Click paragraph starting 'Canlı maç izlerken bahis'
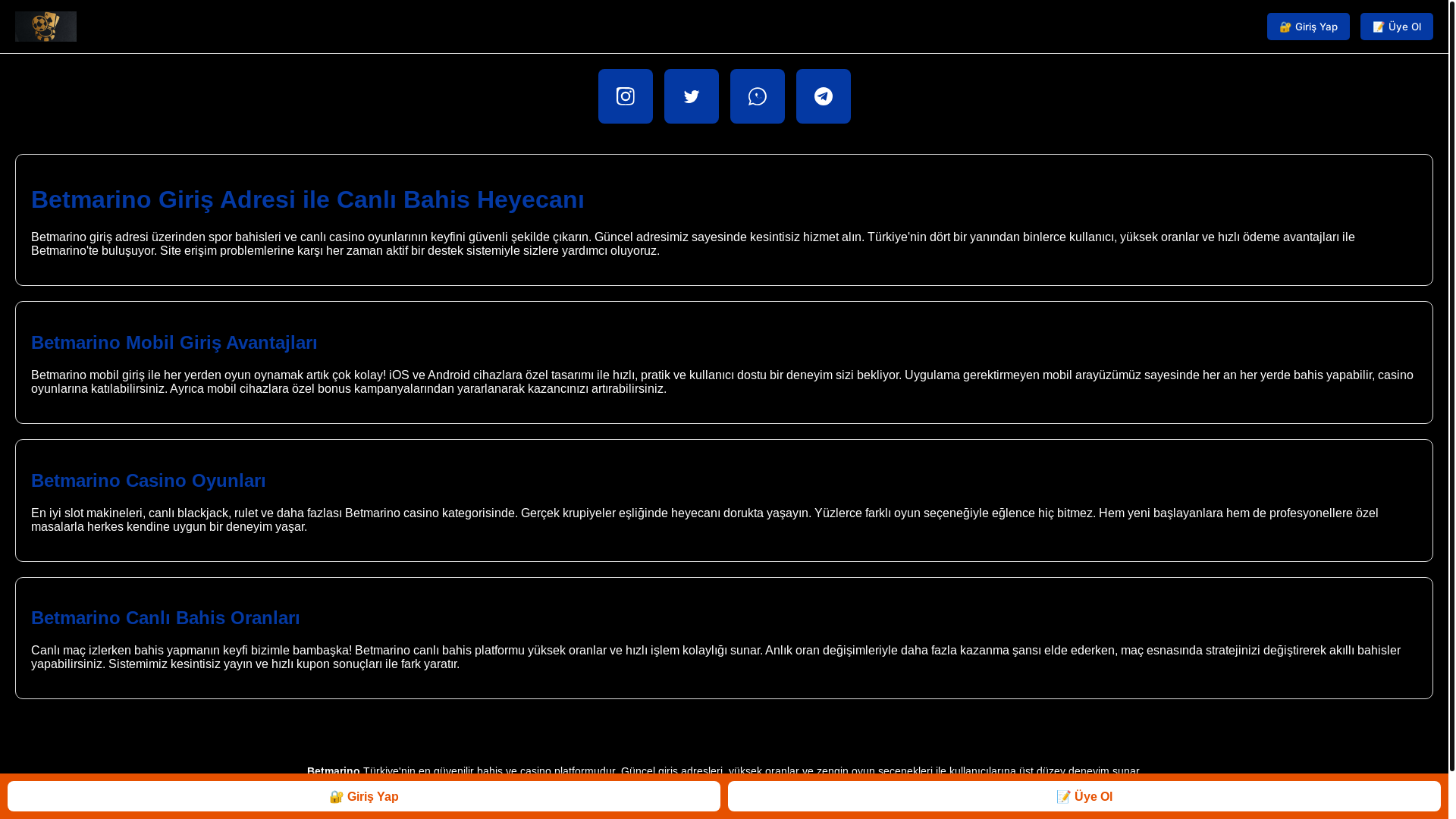Viewport: 1456px width, 819px height. (x=715, y=657)
